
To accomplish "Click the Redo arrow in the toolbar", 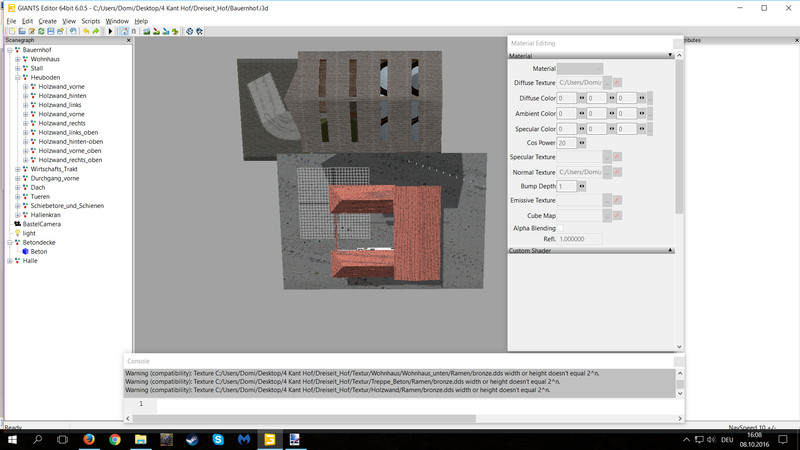I will (96, 31).
